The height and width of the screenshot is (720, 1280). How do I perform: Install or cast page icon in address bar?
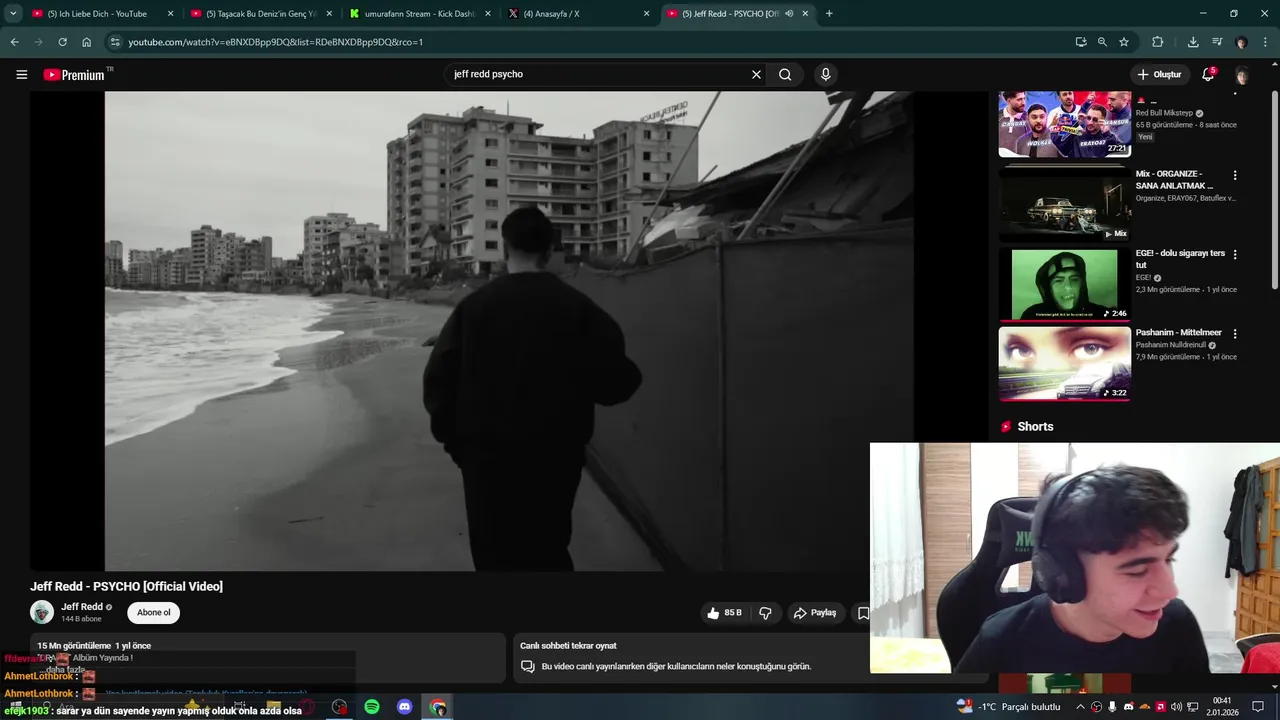[x=1081, y=42]
